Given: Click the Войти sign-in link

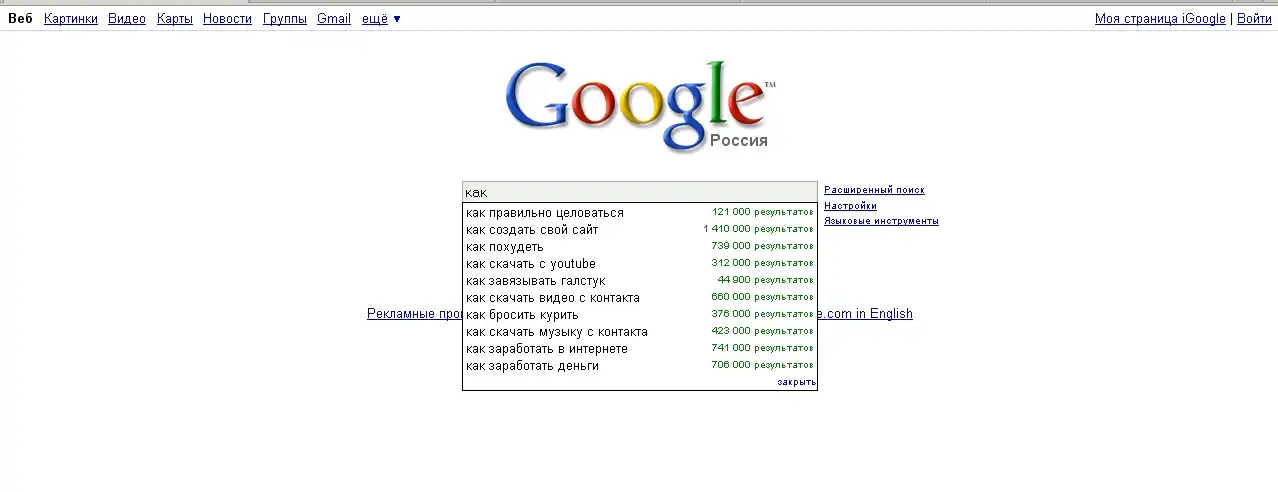Looking at the screenshot, I should tap(1254, 19).
